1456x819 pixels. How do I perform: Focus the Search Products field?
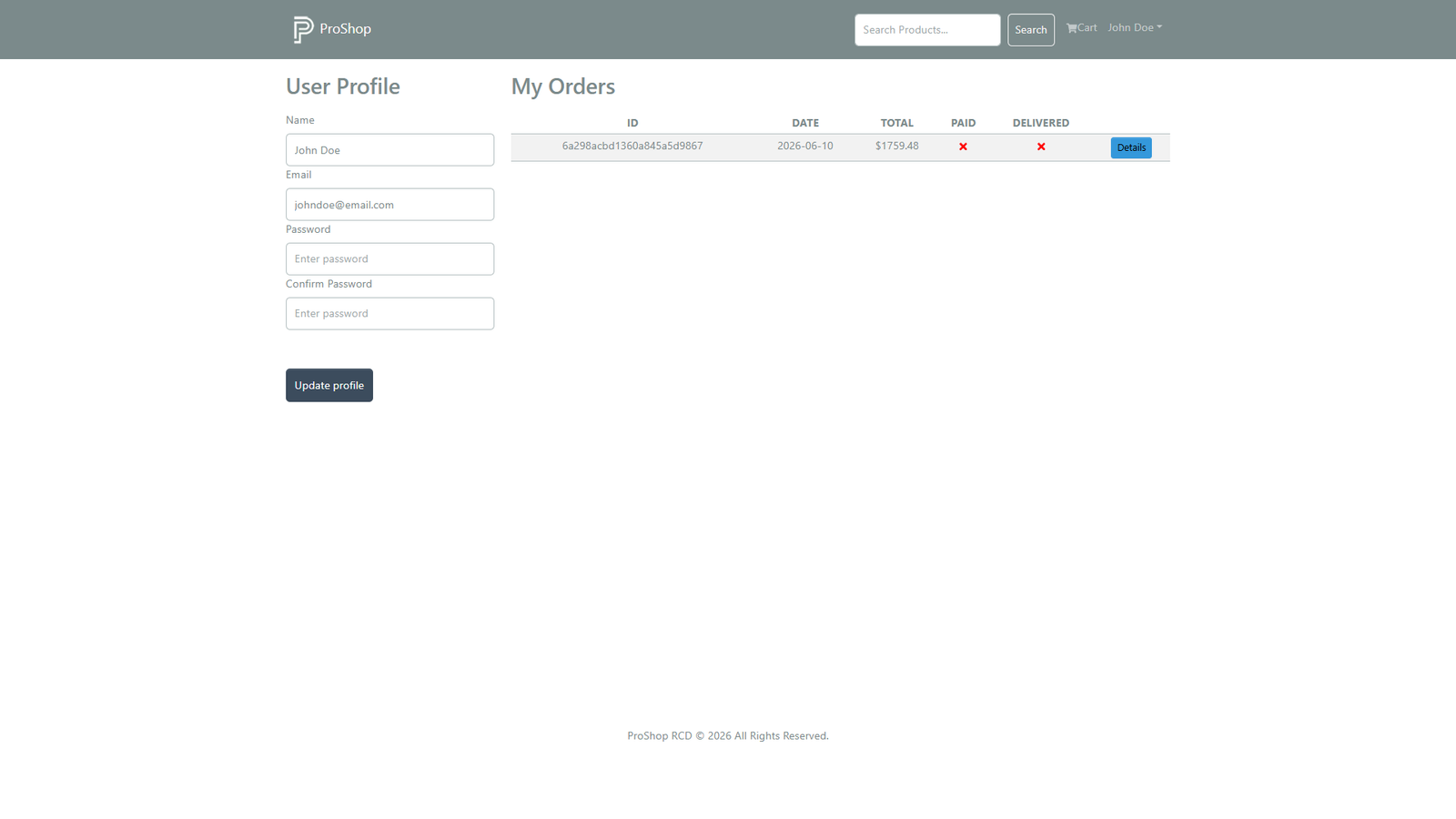click(x=927, y=30)
